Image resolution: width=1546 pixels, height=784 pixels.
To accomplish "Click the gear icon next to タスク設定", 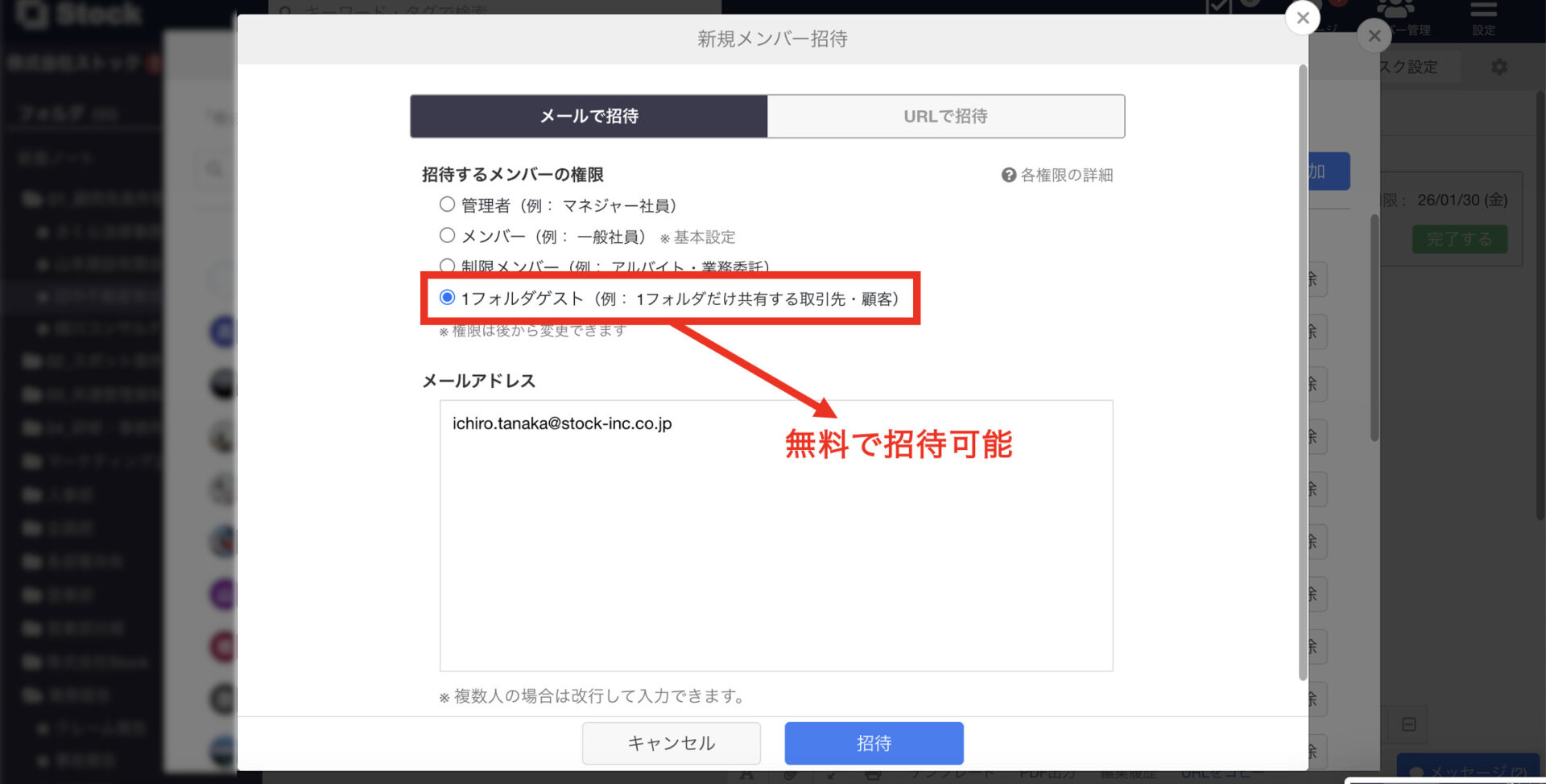I will pos(1498,66).
